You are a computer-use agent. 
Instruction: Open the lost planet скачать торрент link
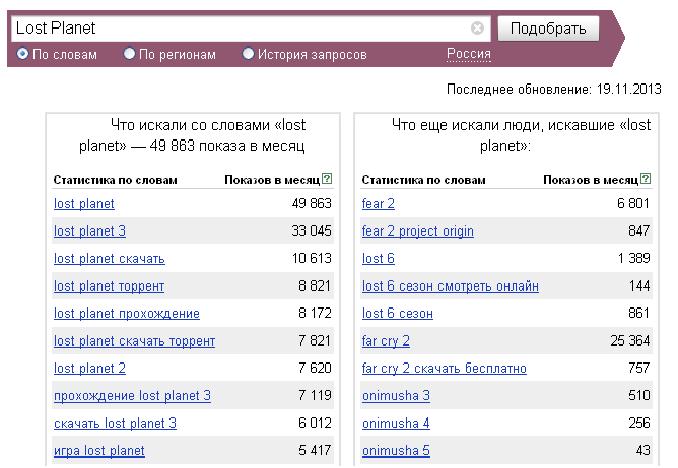pyautogui.click(x=134, y=341)
